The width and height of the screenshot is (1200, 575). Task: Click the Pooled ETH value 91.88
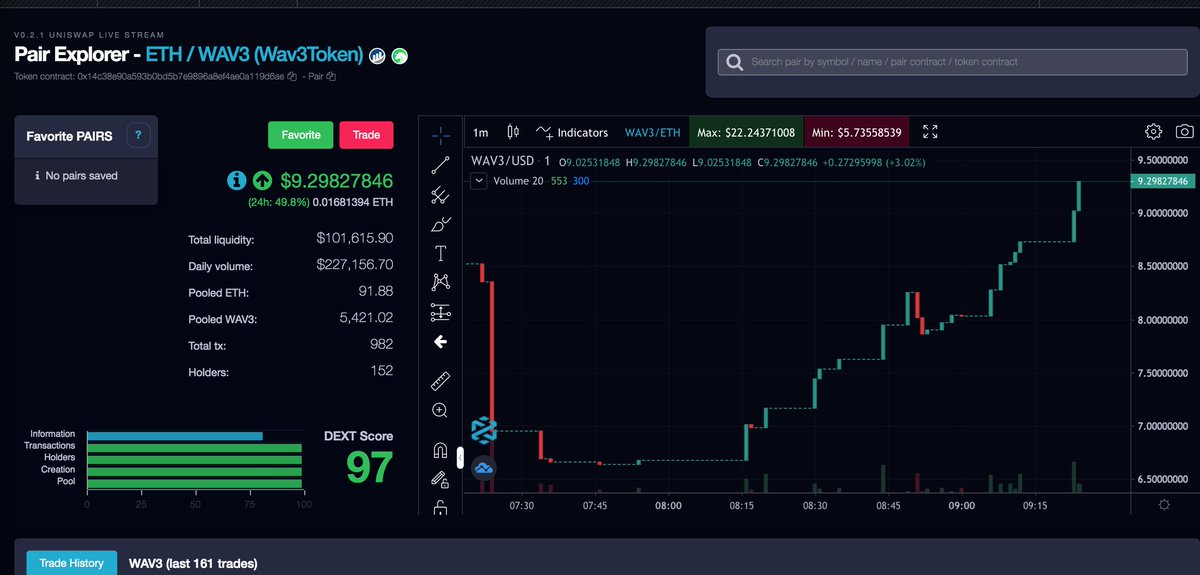coord(376,291)
